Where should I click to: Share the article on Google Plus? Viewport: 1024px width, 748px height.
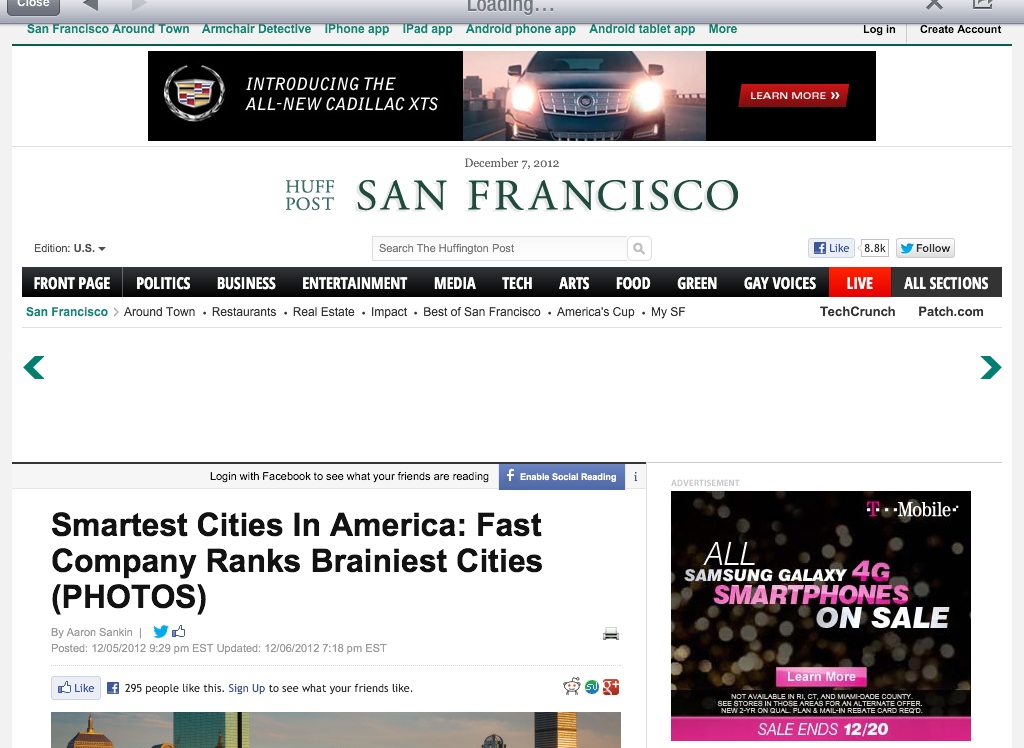pos(611,687)
